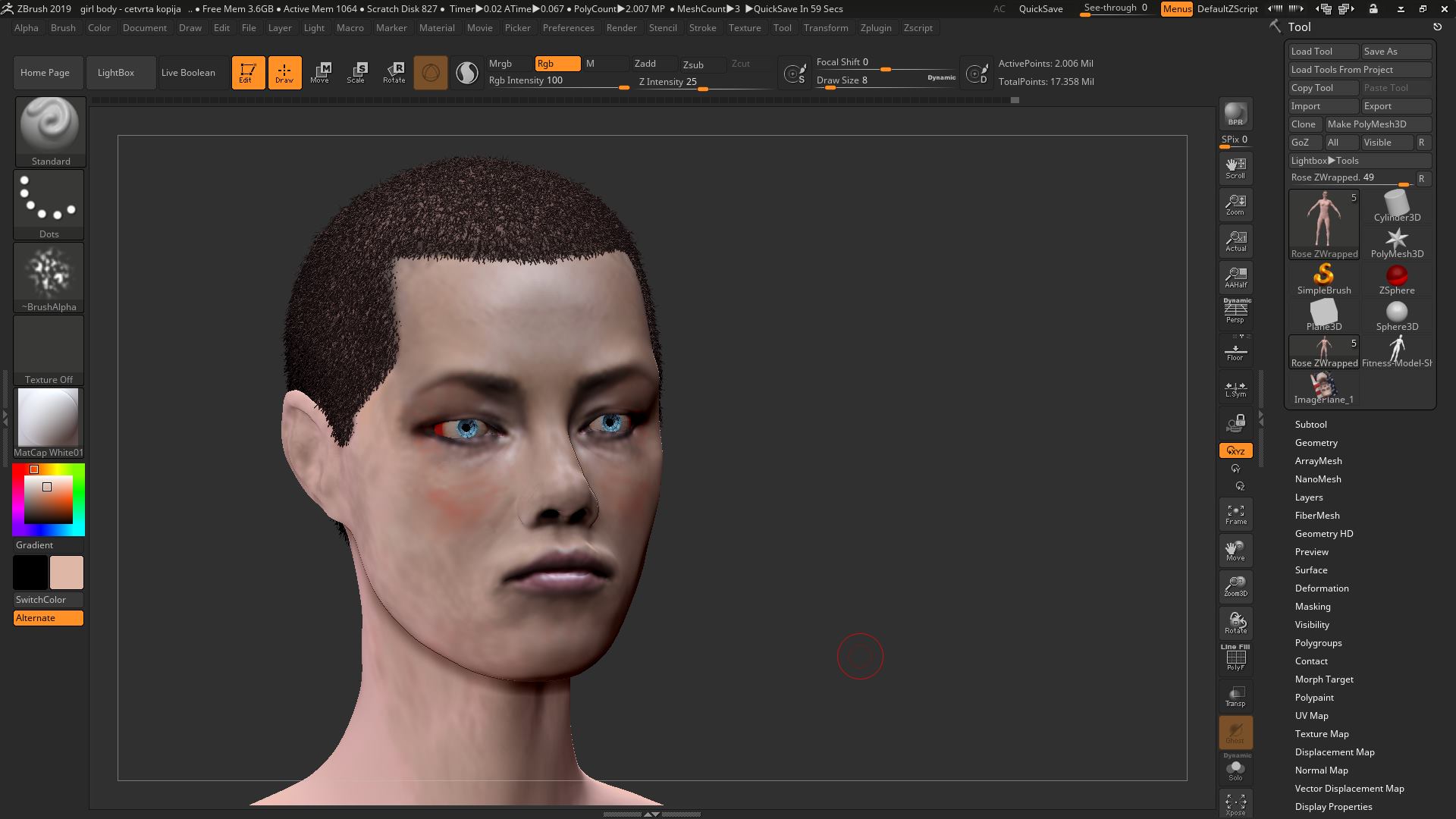The width and height of the screenshot is (1456, 819).
Task: Enable the Zadd sculpt mode
Action: (x=654, y=64)
